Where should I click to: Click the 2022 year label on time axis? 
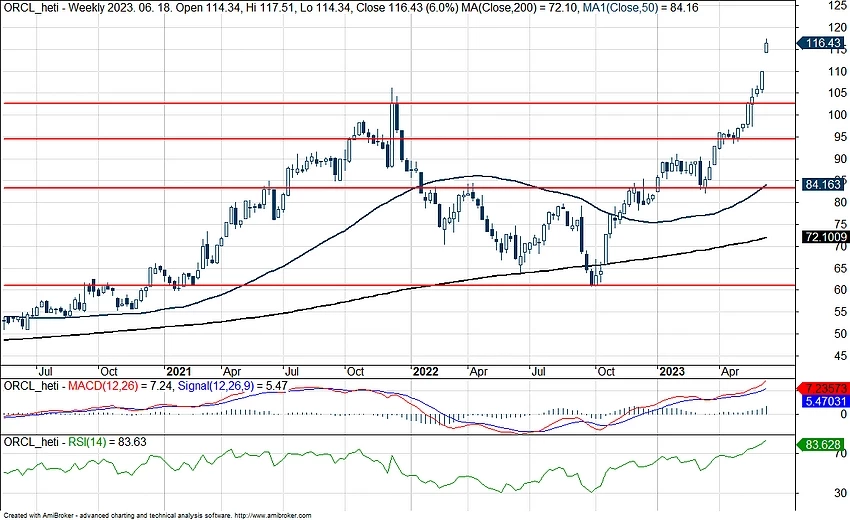425,371
